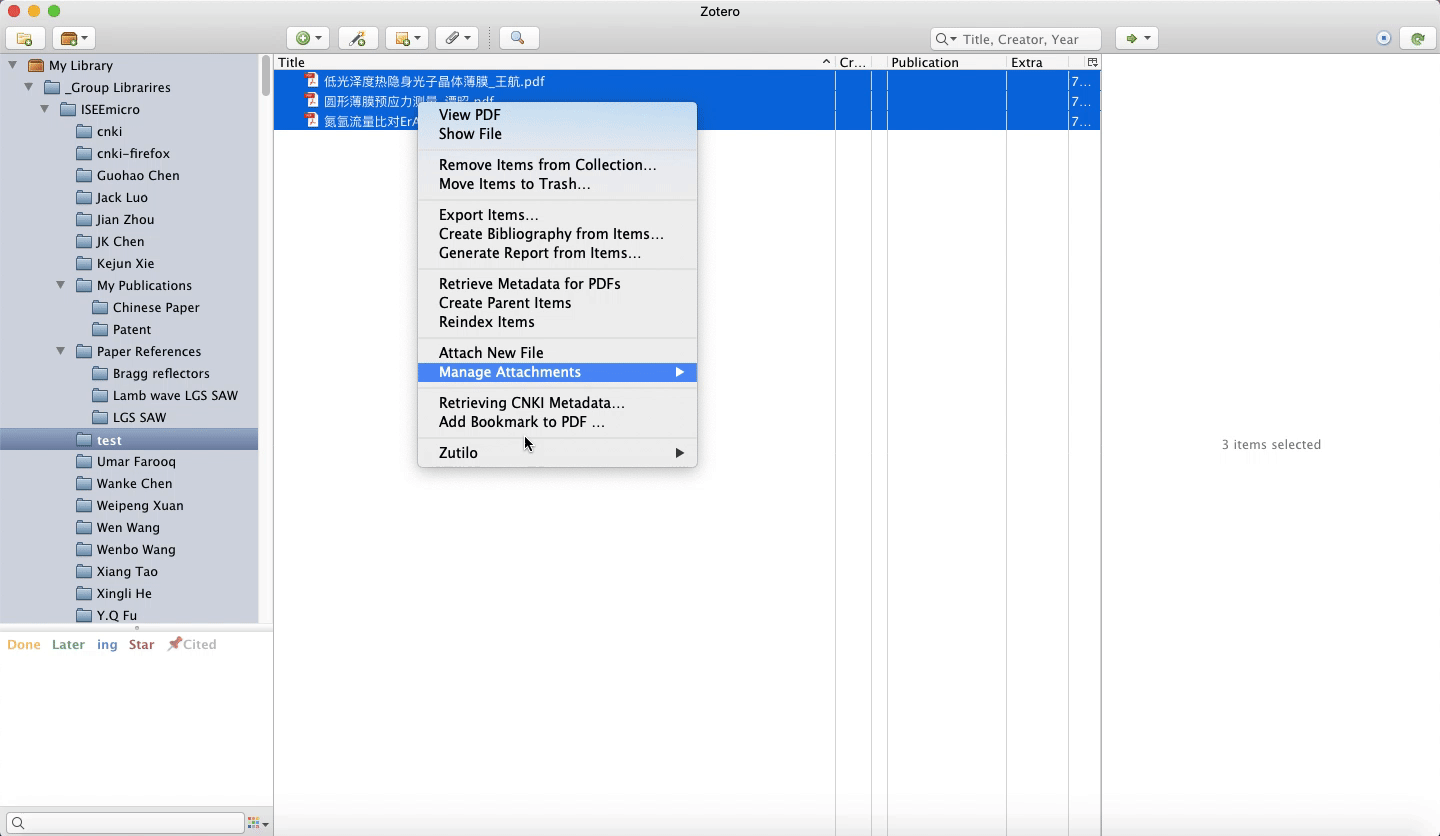1440x836 pixels.
Task: Choose Retrieve Metadata for PDFs
Action: click(x=557, y=284)
